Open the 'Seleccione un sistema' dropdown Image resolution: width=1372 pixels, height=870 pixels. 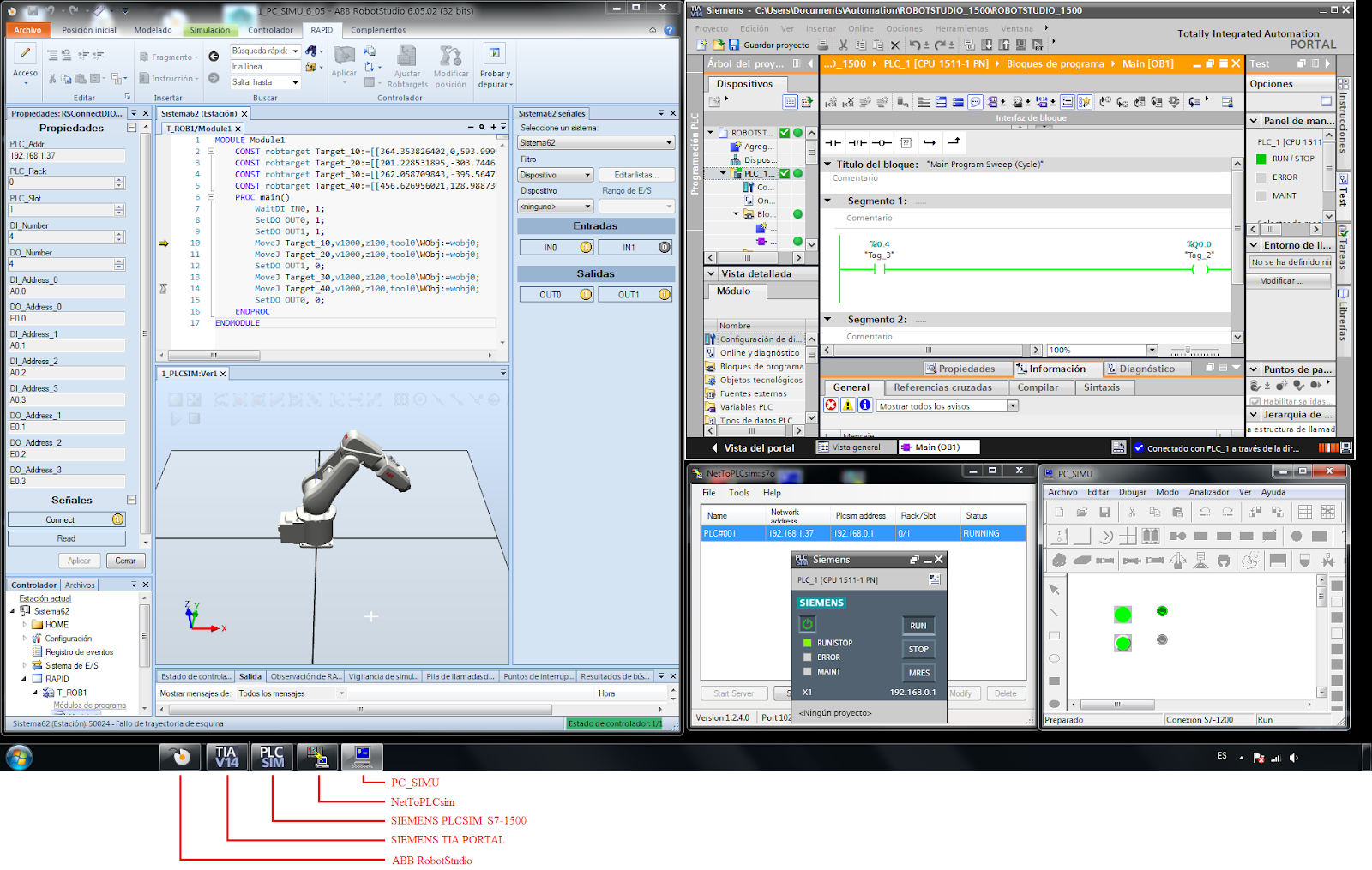595,141
